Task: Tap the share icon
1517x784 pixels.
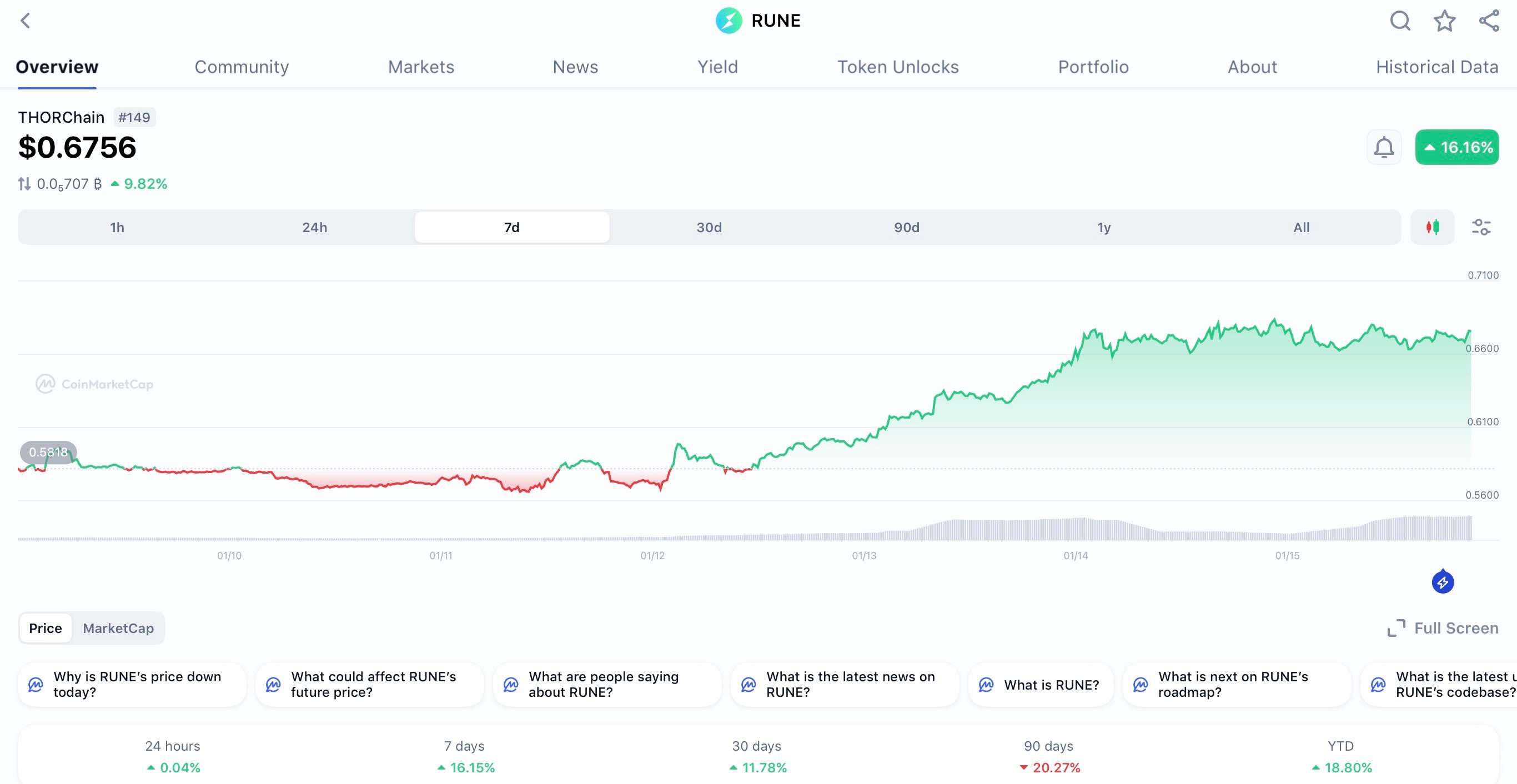Action: pyautogui.click(x=1489, y=21)
